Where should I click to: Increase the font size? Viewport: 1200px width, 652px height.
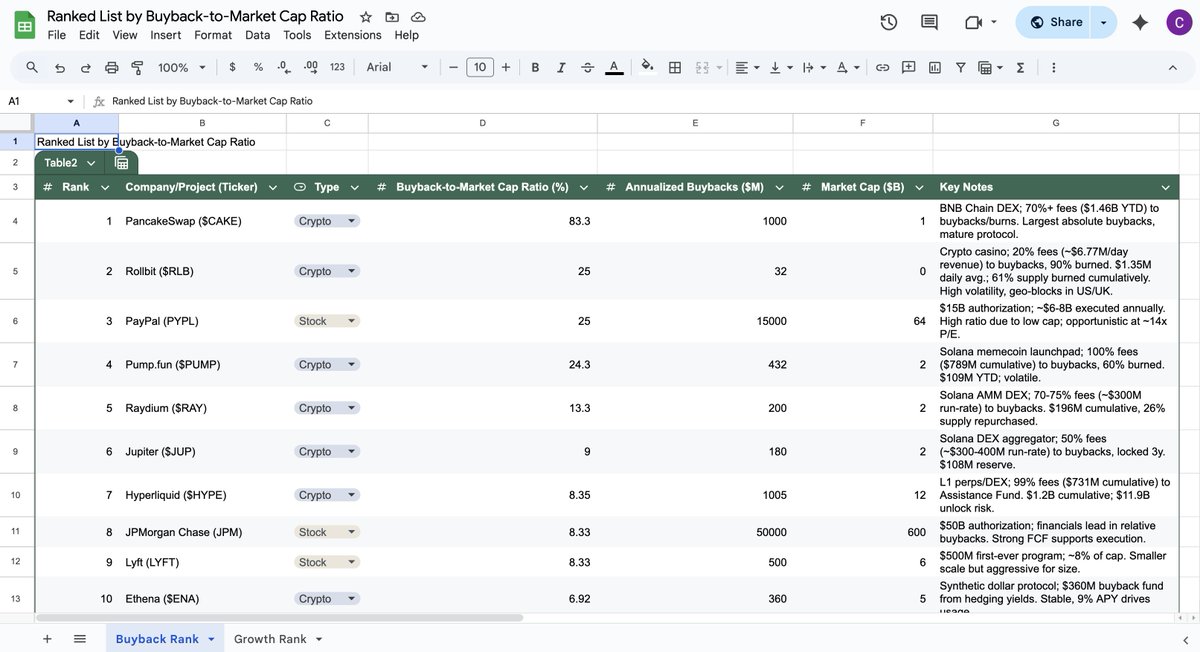tap(506, 67)
